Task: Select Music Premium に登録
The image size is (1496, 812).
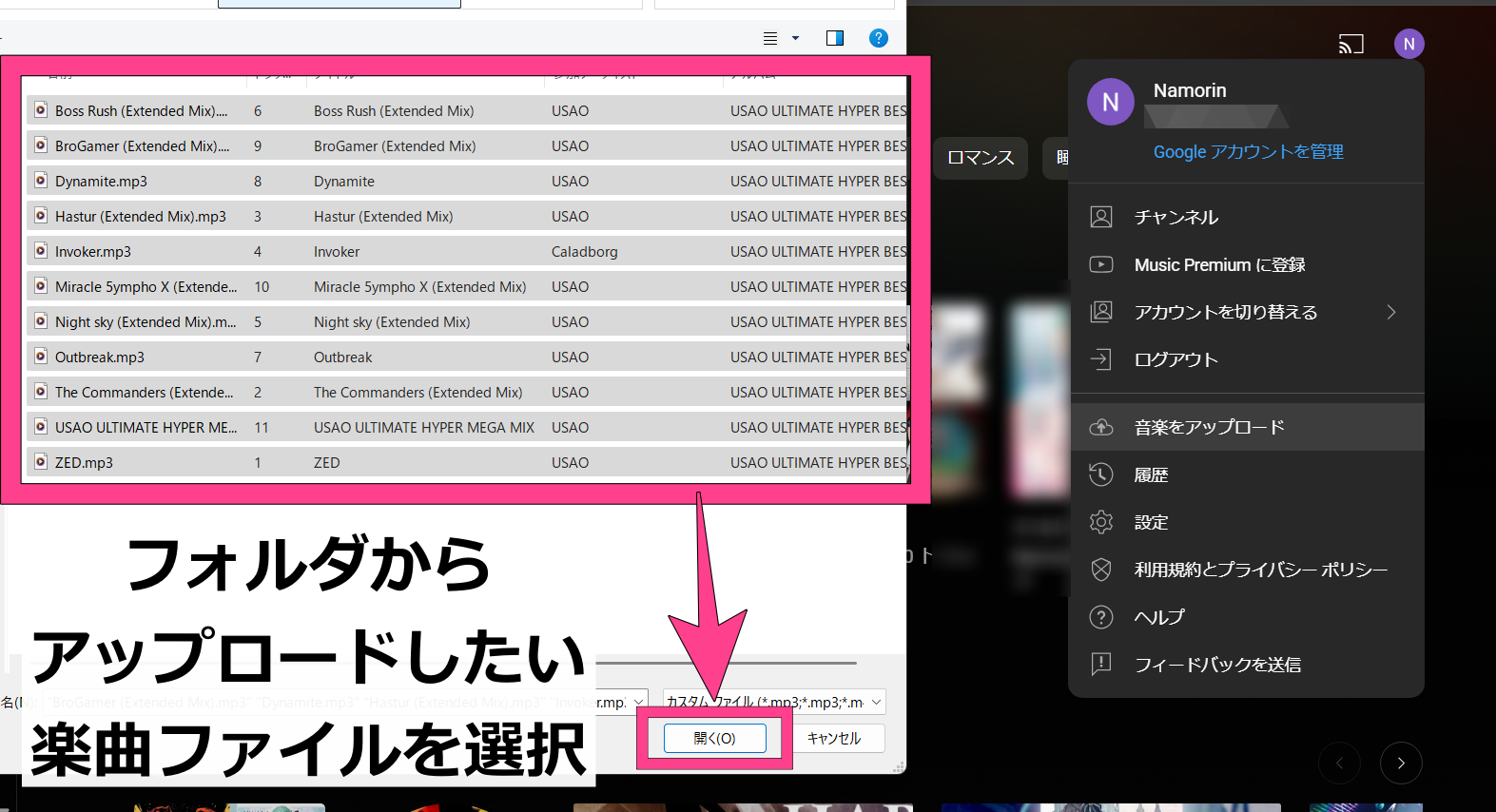Action: [1247, 264]
